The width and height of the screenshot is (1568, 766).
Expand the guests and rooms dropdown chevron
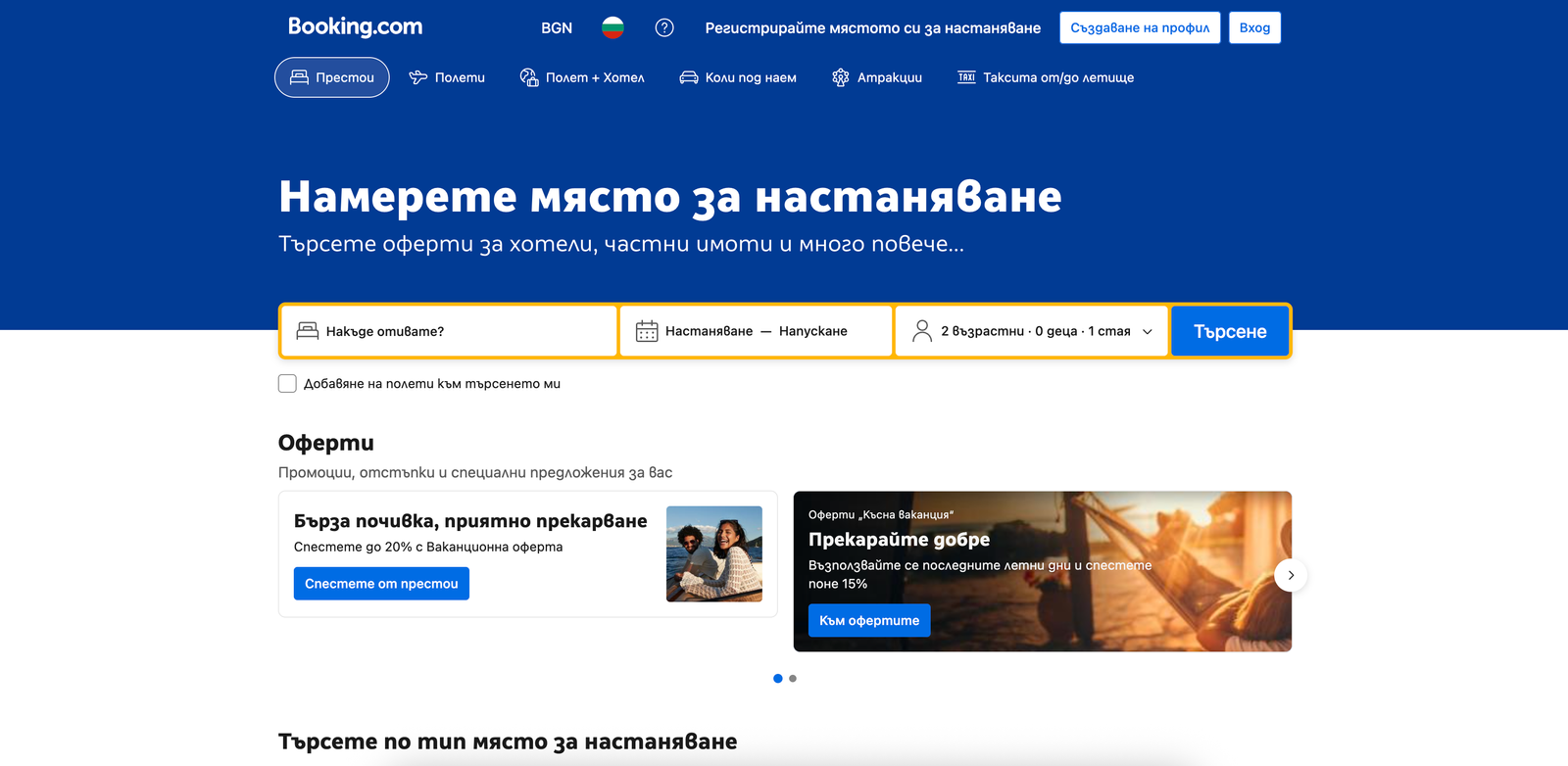click(1148, 332)
